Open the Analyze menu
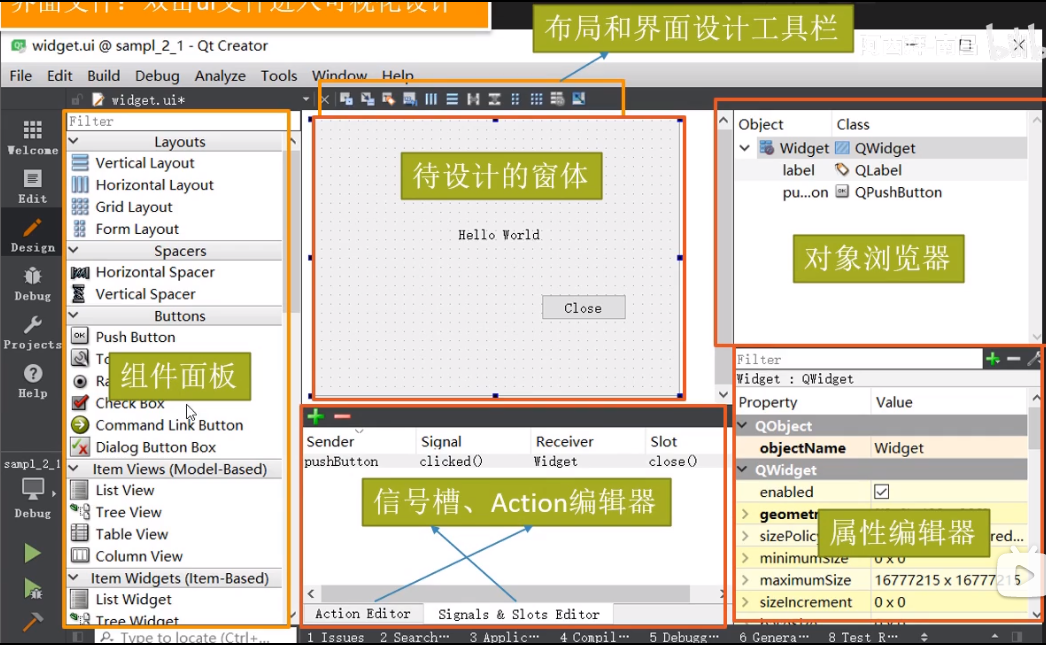The image size is (1046, 645). (x=220, y=76)
